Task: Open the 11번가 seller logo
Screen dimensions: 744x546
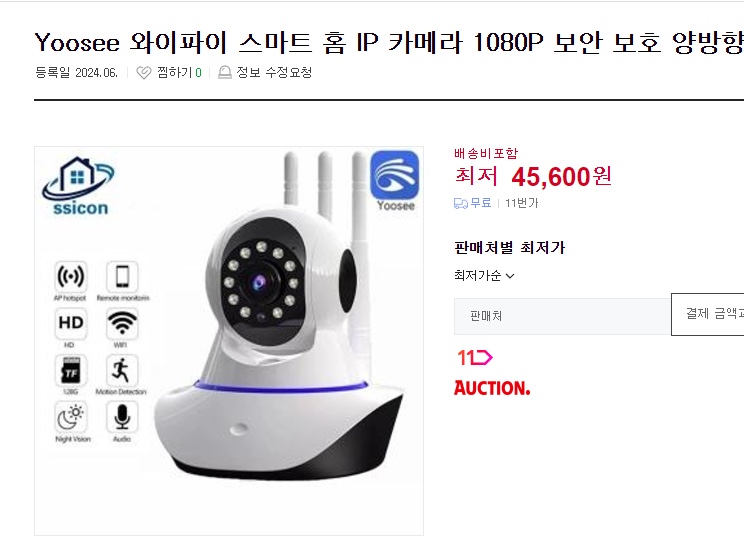Action: point(474,357)
